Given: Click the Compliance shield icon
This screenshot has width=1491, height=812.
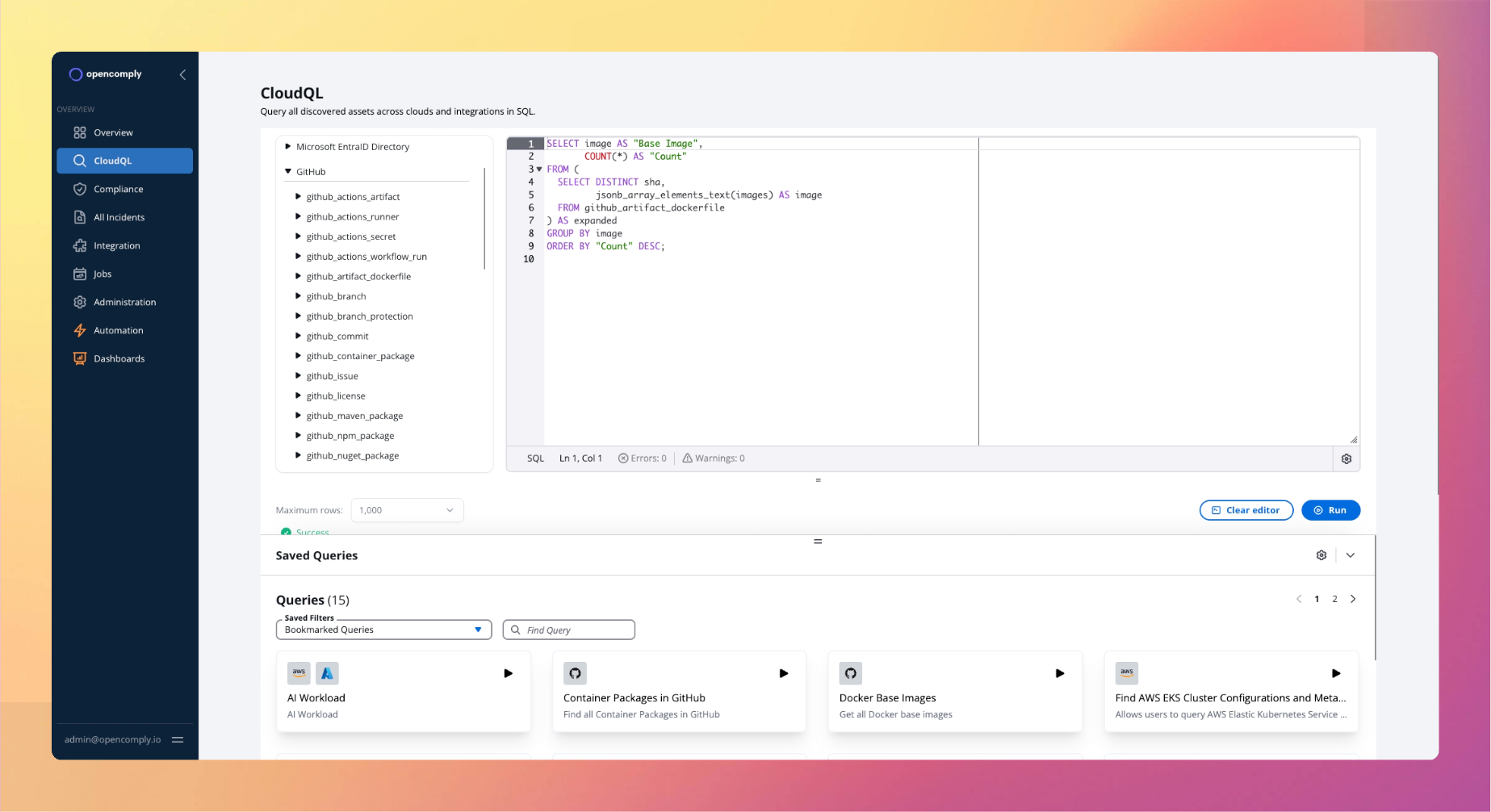Looking at the screenshot, I should 79,189.
